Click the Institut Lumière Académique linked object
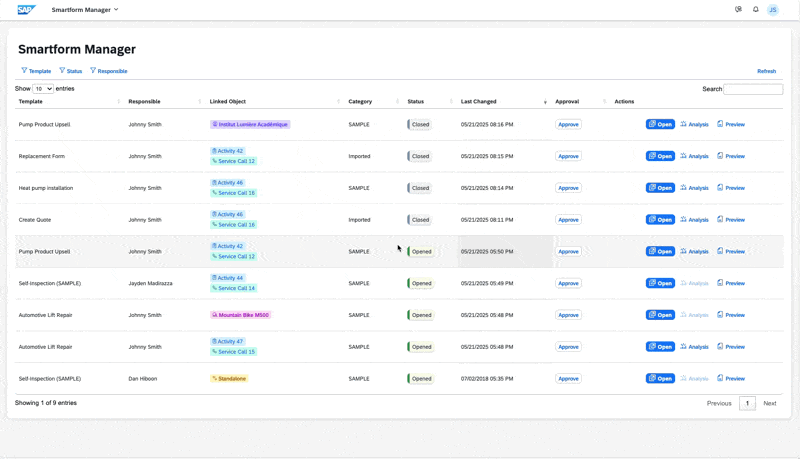Image resolution: width=800 pixels, height=459 pixels. (x=250, y=125)
